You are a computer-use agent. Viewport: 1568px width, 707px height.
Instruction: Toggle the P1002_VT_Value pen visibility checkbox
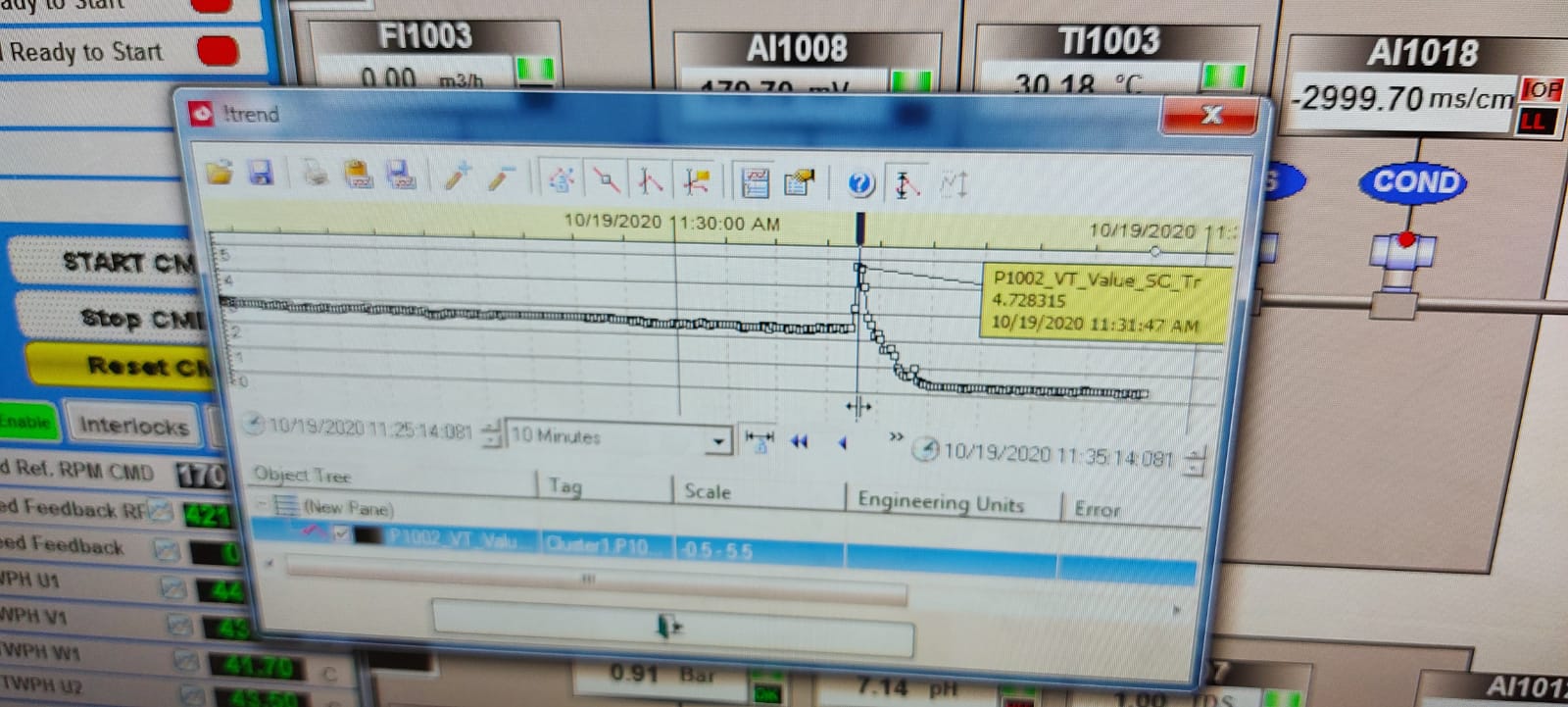341,534
